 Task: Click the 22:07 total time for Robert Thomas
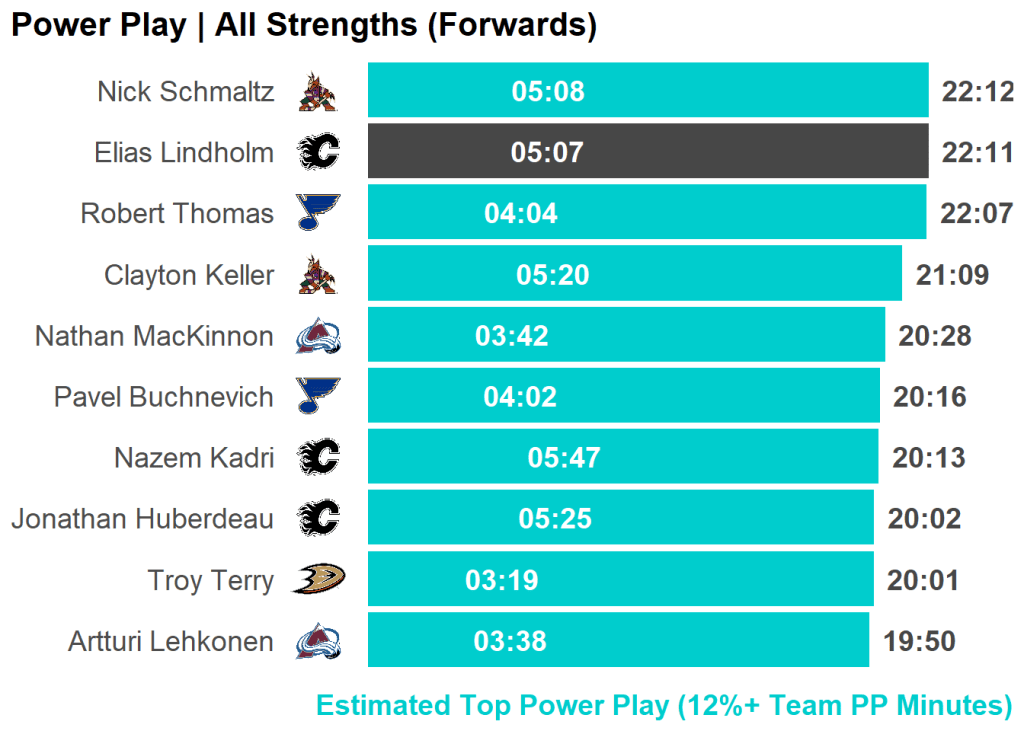pos(977,214)
